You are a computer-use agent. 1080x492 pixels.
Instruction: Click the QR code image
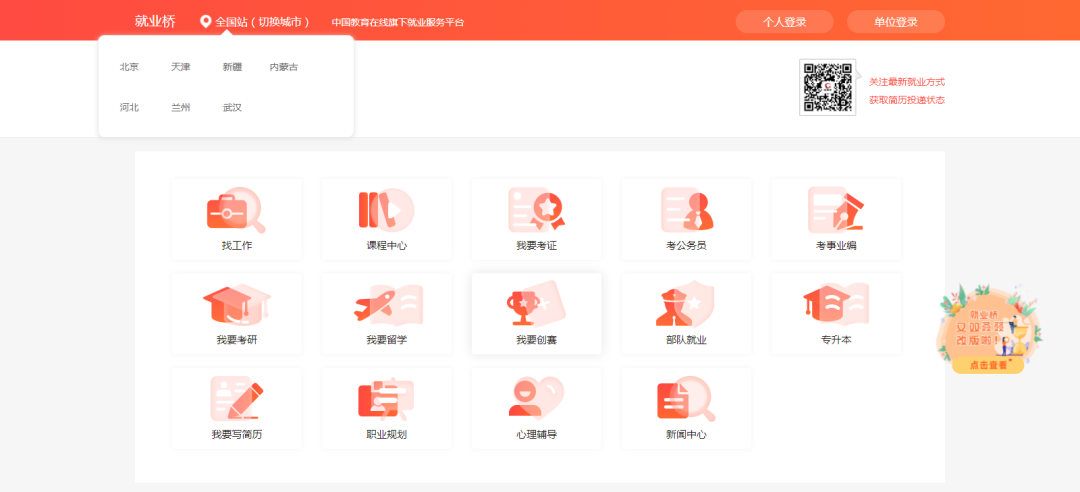(x=827, y=88)
